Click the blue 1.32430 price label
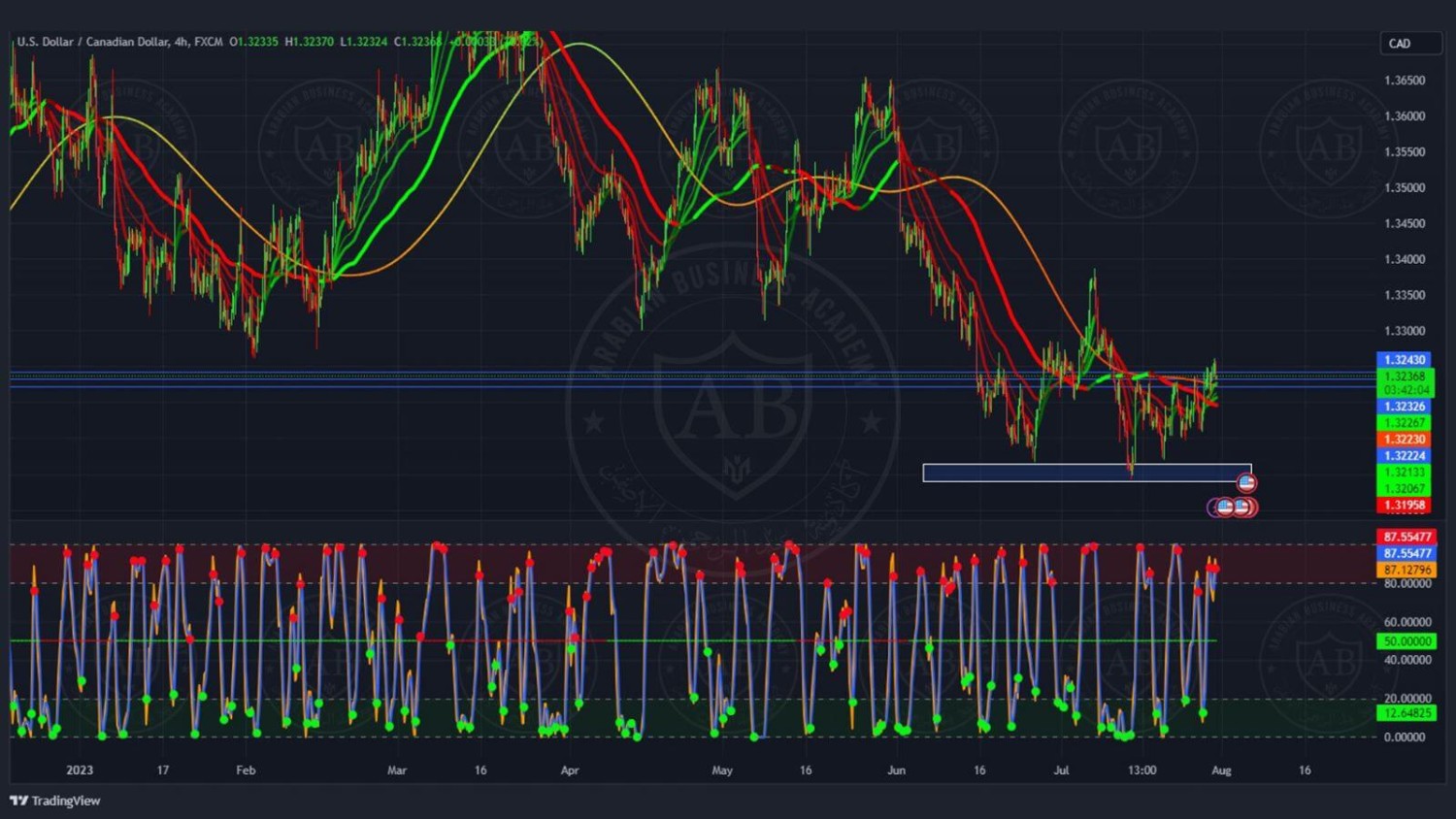Screen dimensions: 1456x819 (1404, 360)
